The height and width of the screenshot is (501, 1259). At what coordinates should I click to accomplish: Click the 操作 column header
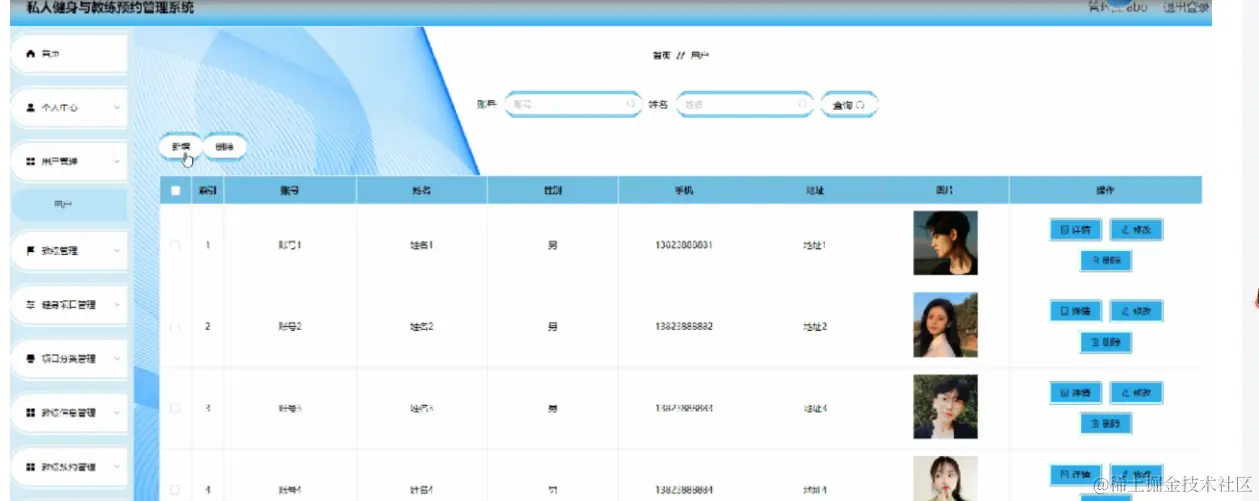1105,190
